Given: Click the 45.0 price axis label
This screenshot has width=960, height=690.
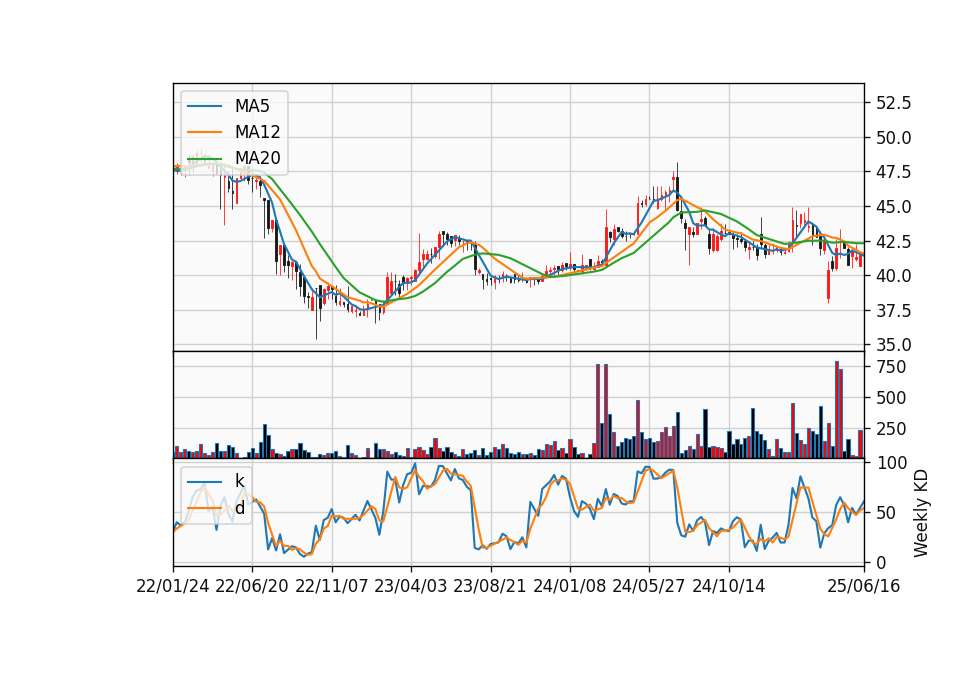Looking at the screenshot, I should 893,207.
